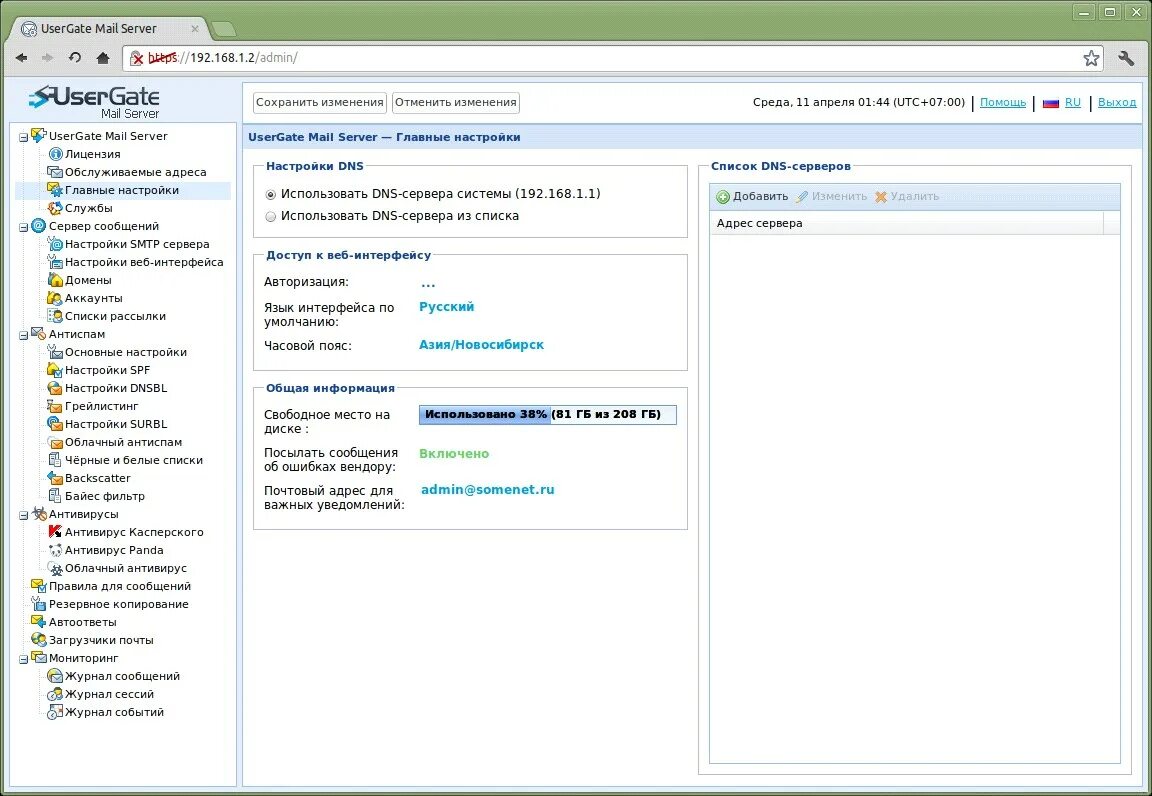Collapse the Антиспам tree node
This screenshot has width=1152, height=796.
(x=24, y=336)
